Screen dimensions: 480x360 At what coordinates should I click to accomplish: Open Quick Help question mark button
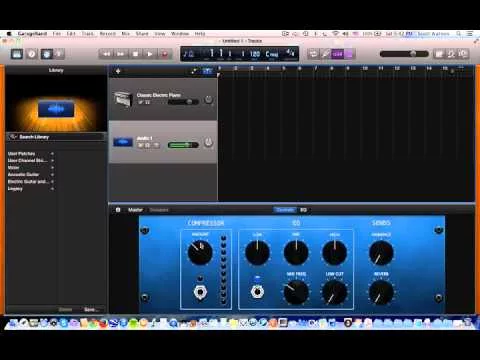[x=32, y=54]
